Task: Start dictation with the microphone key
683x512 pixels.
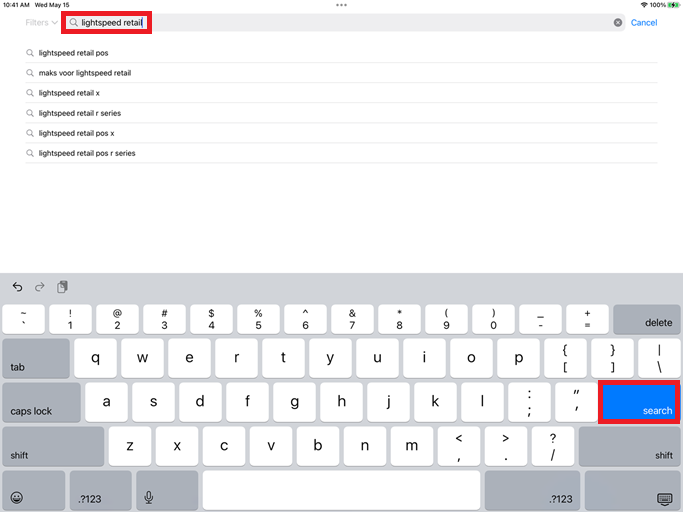Action: tap(167, 490)
